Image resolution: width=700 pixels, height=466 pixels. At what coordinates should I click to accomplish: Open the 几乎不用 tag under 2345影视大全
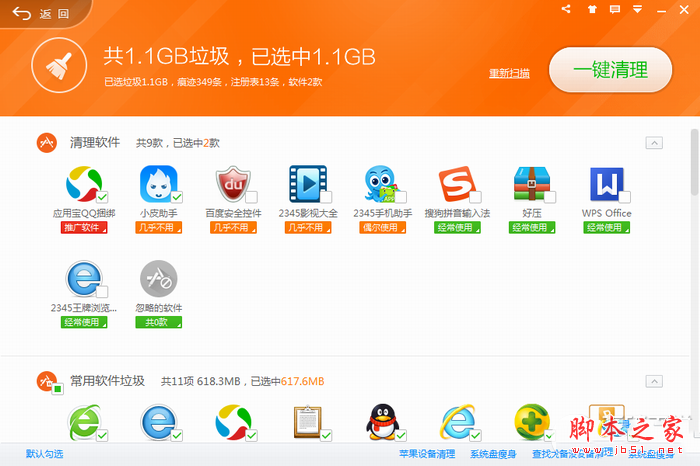(x=308, y=228)
